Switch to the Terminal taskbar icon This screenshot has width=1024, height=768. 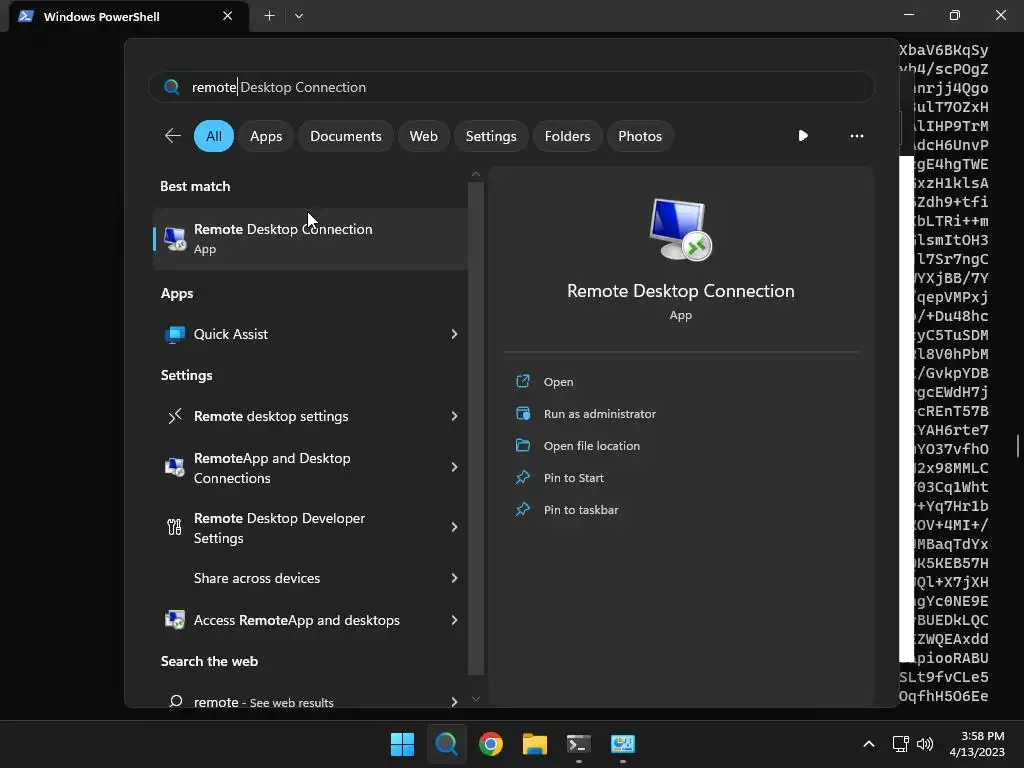pos(579,744)
